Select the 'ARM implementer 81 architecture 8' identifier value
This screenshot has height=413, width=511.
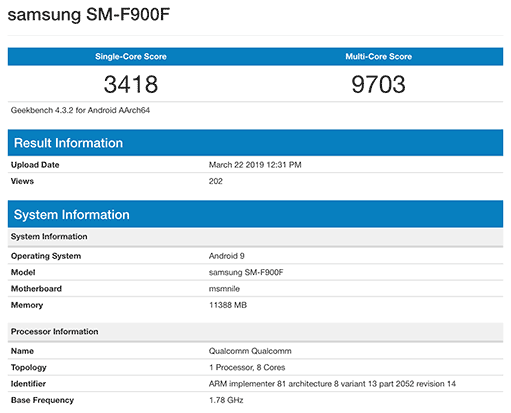point(332,384)
